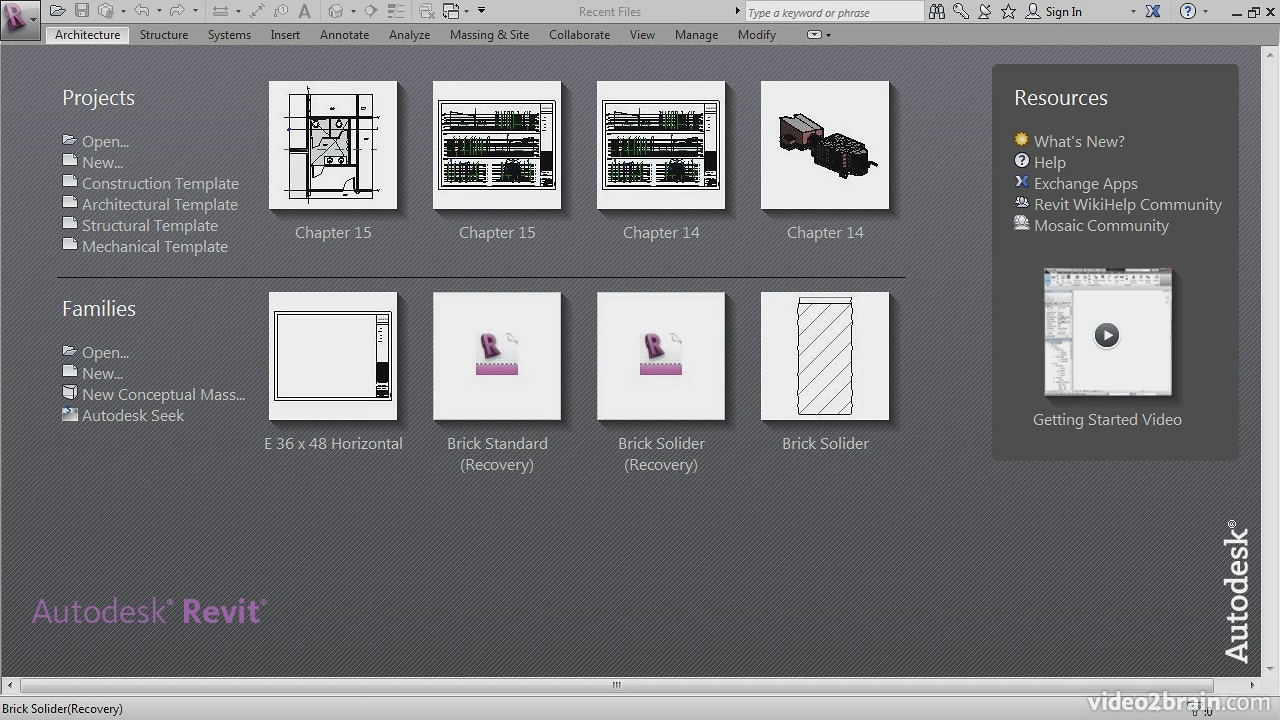Click the Save disk icon
Image resolution: width=1280 pixels, height=720 pixels.
pyautogui.click(x=81, y=11)
